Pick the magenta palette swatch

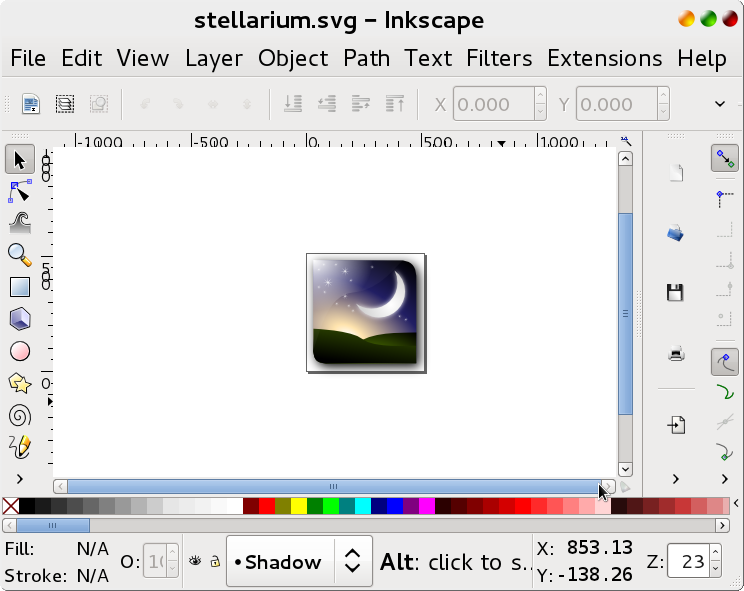coord(427,506)
